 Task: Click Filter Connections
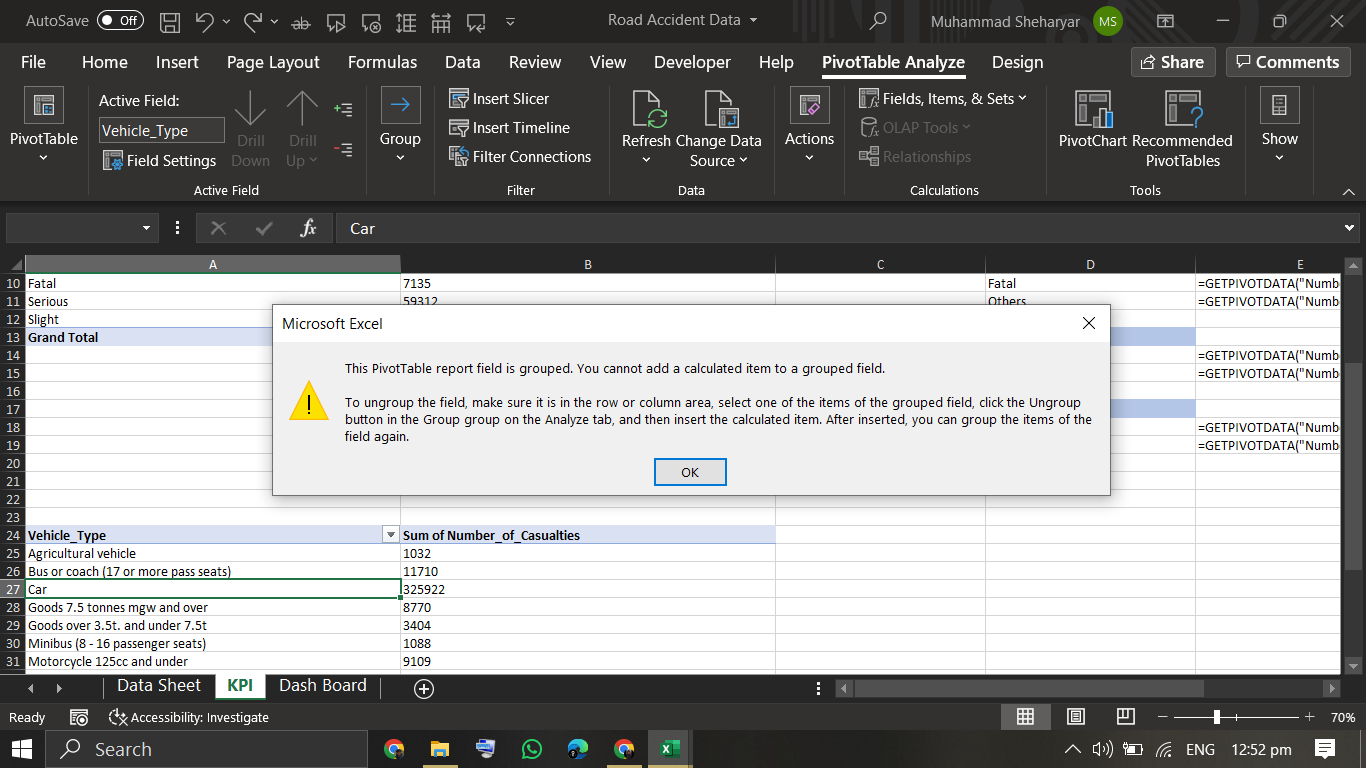pyautogui.click(x=519, y=156)
